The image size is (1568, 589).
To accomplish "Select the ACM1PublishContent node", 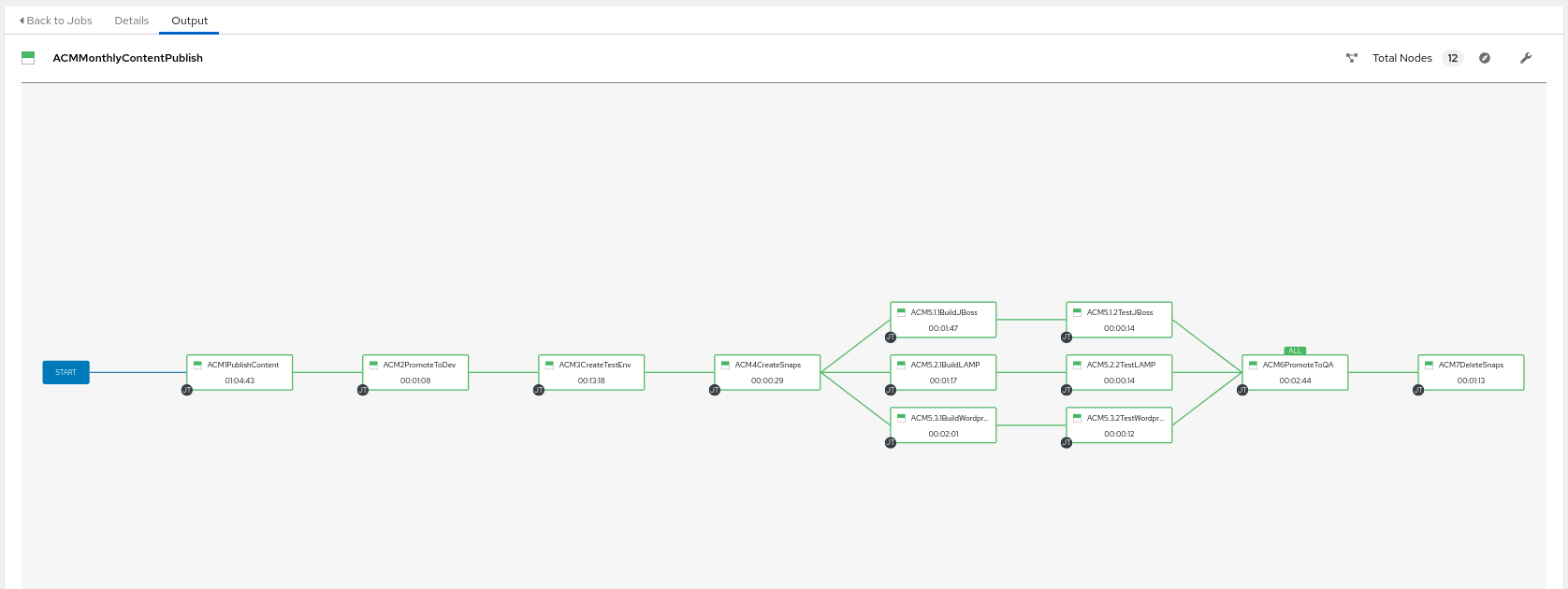I will click(x=240, y=372).
